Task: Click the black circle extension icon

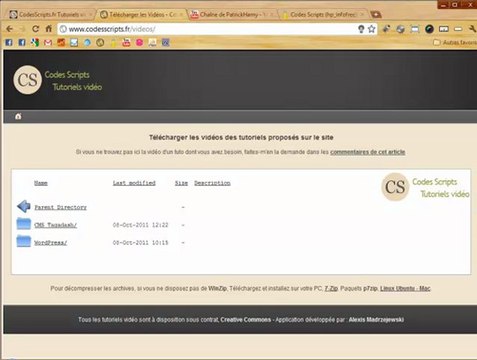Action: coord(429,29)
